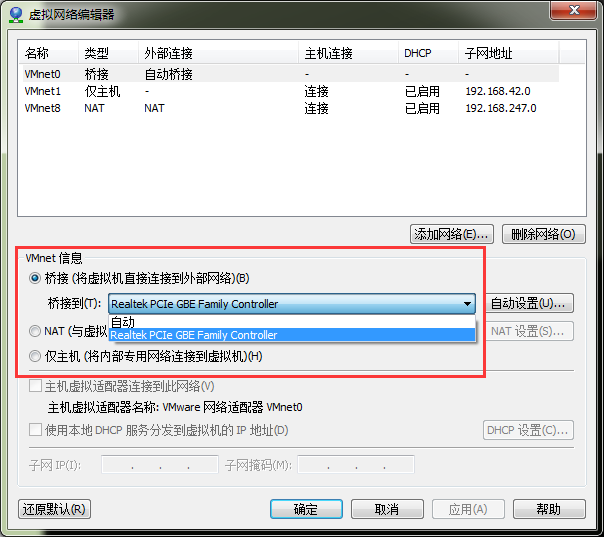Select the VMnet8 row
The height and width of the screenshot is (537, 604).
click(291, 108)
